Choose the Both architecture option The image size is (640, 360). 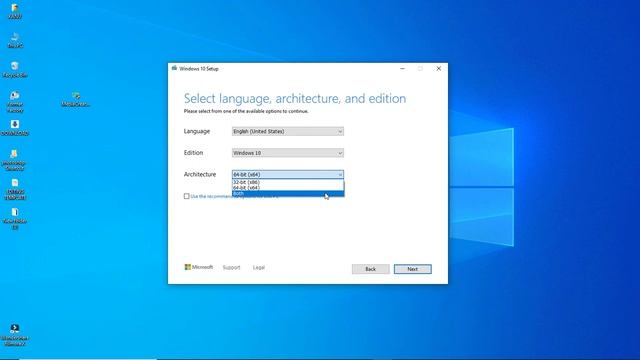[x=288, y=193]
